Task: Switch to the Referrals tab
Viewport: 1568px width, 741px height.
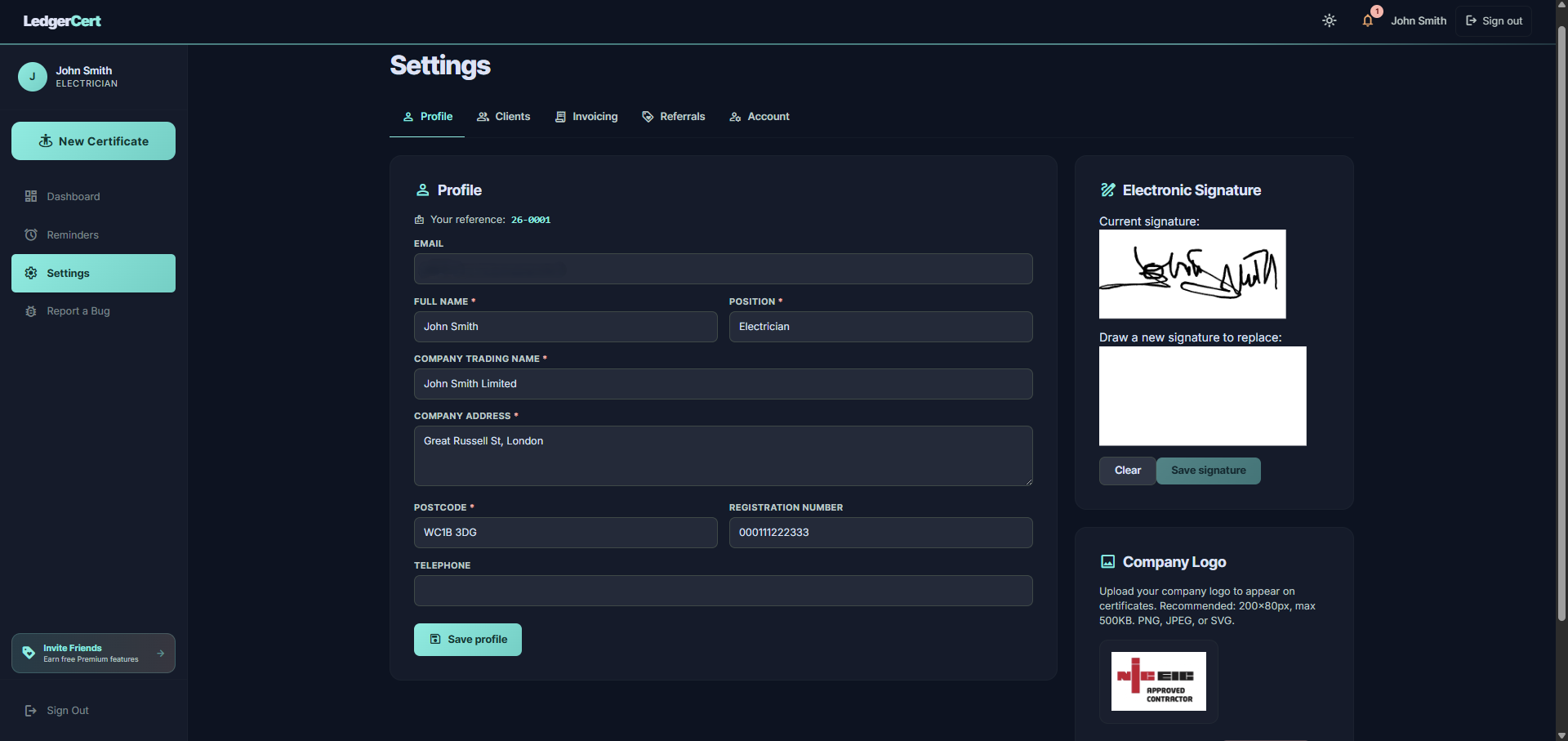Action: 673,116
